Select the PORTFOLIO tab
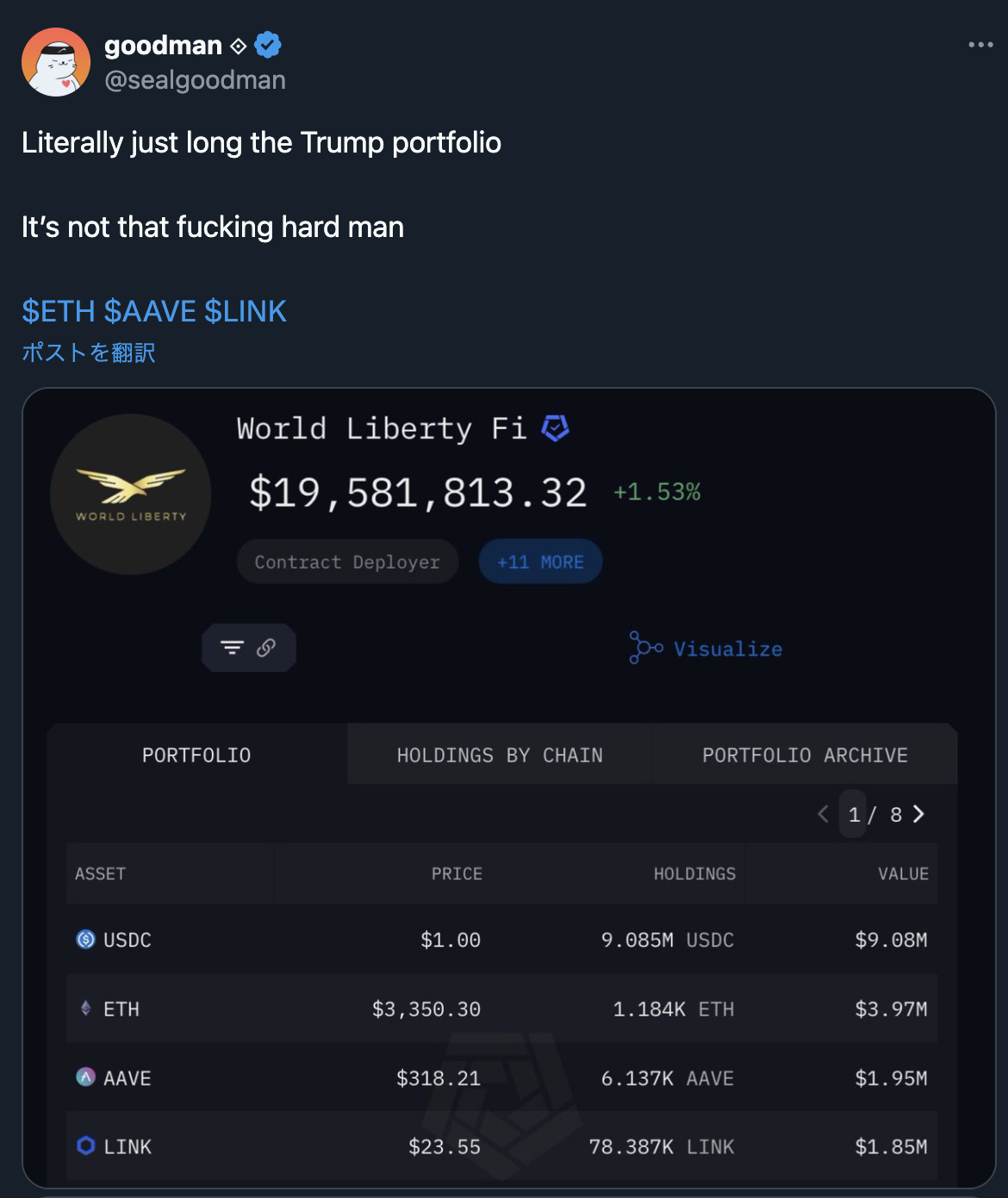 [x=196, y=755]
